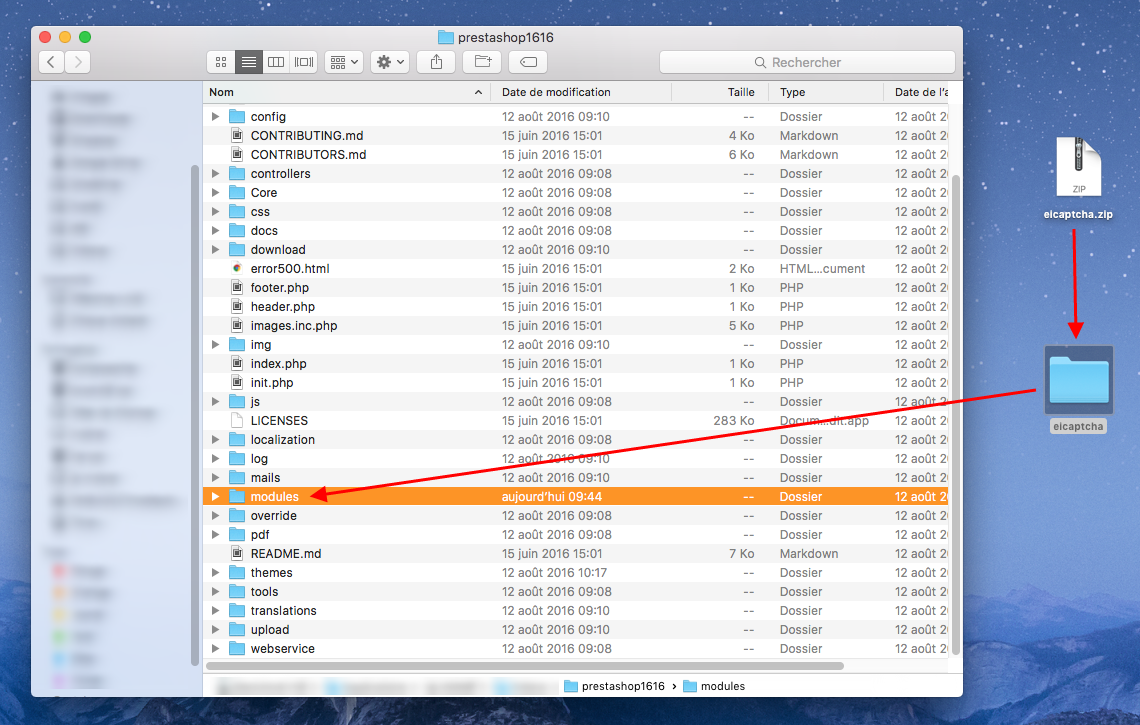The height and width of the screenshot is (725, 1140).
Task: Click the Share toolbar button
Action: (x=436, y=62)
